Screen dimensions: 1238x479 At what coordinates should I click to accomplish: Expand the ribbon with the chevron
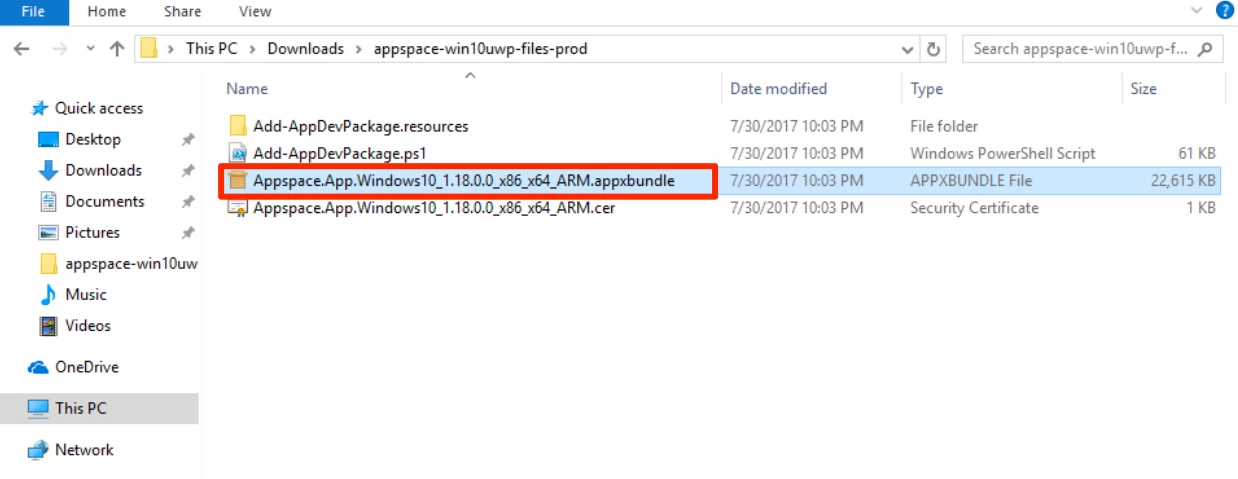pos(1197,10)
